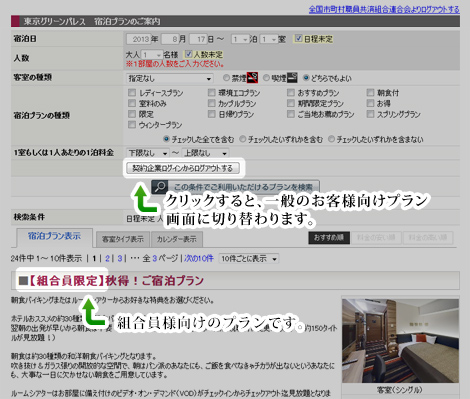Switch to 宿泊プラン表示 tab

click(x=54, y=237)
